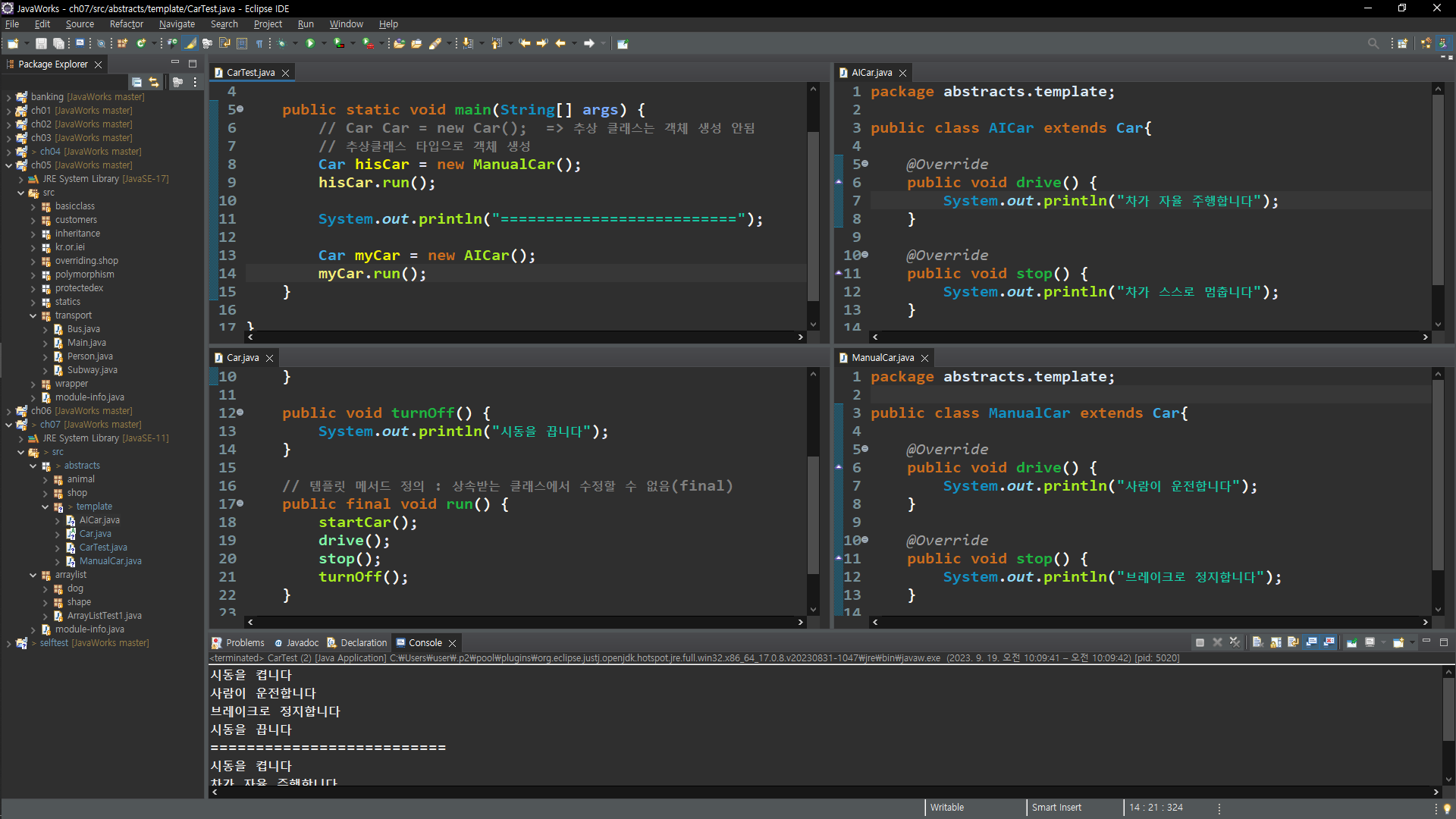Collapse the transport package node
The image size is (1456, 819).
33,315
